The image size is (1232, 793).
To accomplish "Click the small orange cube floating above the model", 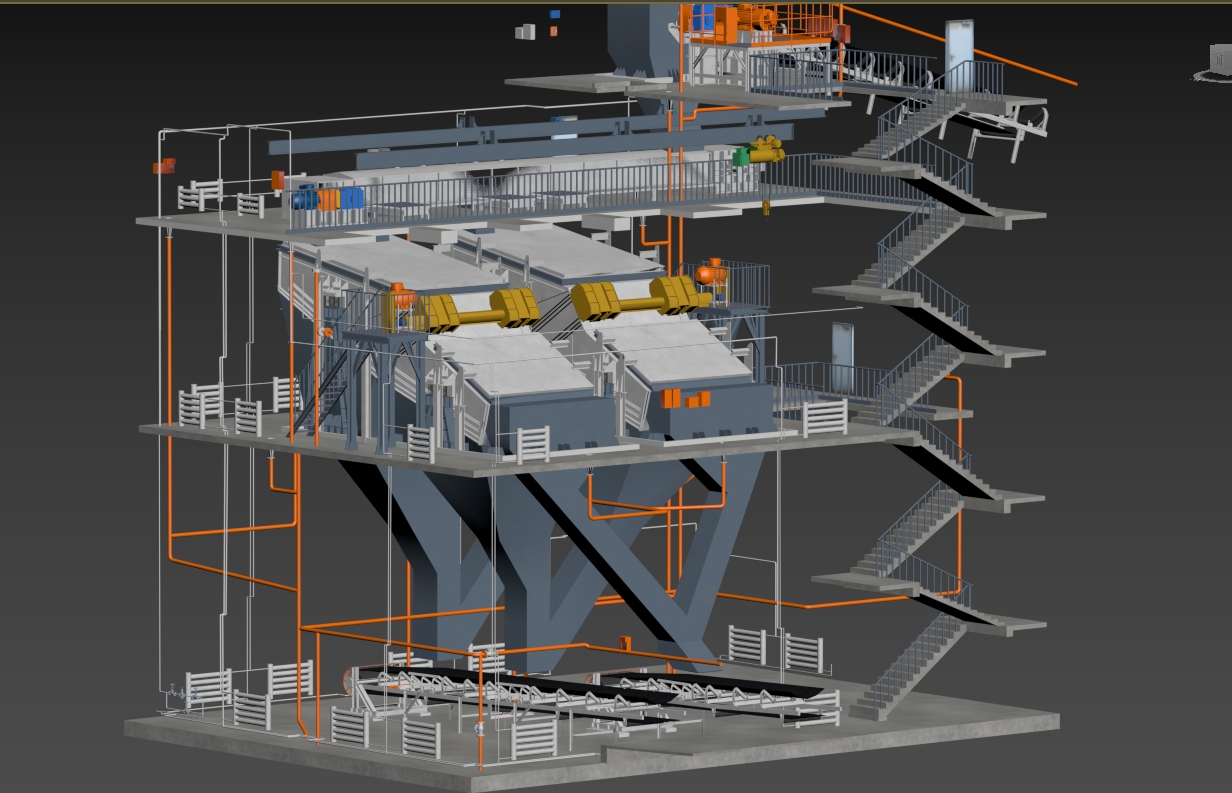I will [x=553, y=32].
